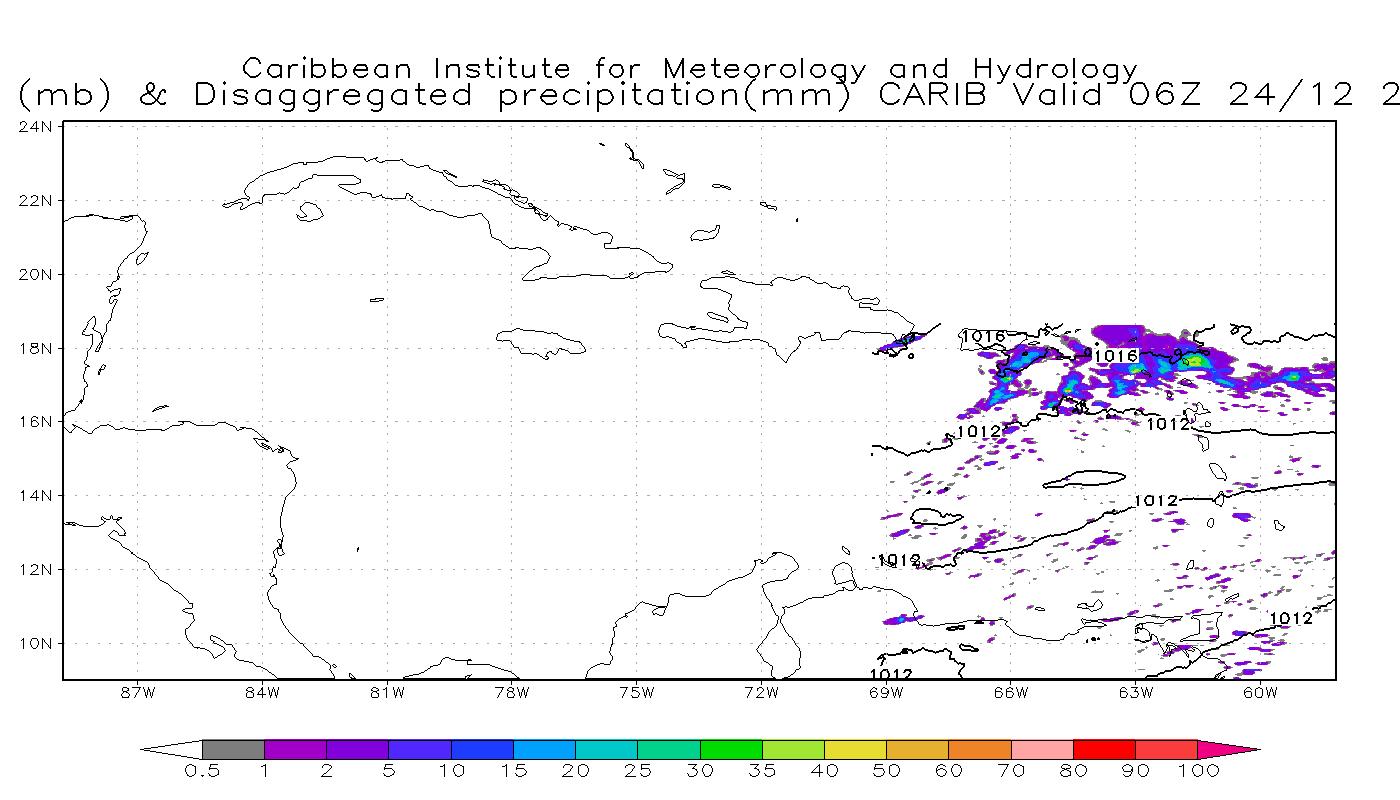Click the white arrow at legend's left end

point(172,749)
